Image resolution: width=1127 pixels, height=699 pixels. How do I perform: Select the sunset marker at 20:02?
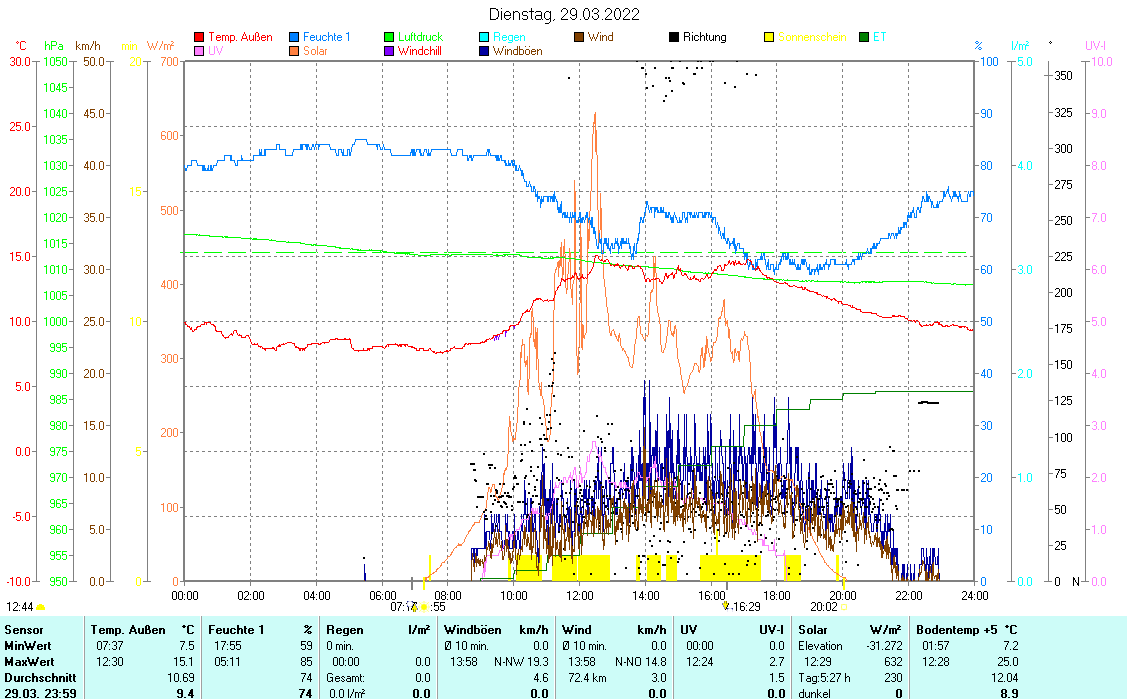pos(843,606)
